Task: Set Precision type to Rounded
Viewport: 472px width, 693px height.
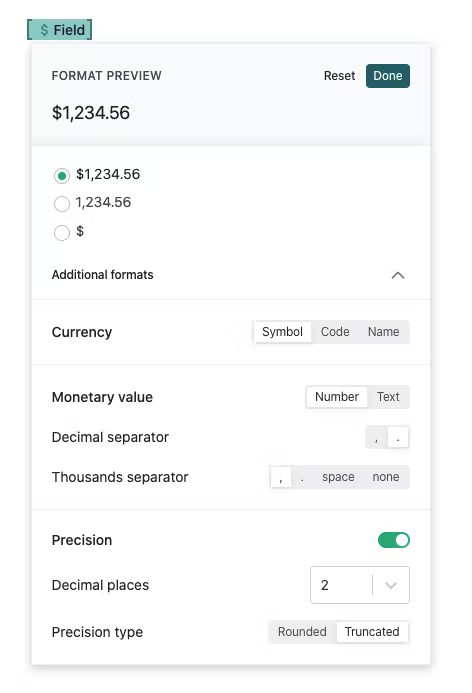Action: tap(302, 632)
